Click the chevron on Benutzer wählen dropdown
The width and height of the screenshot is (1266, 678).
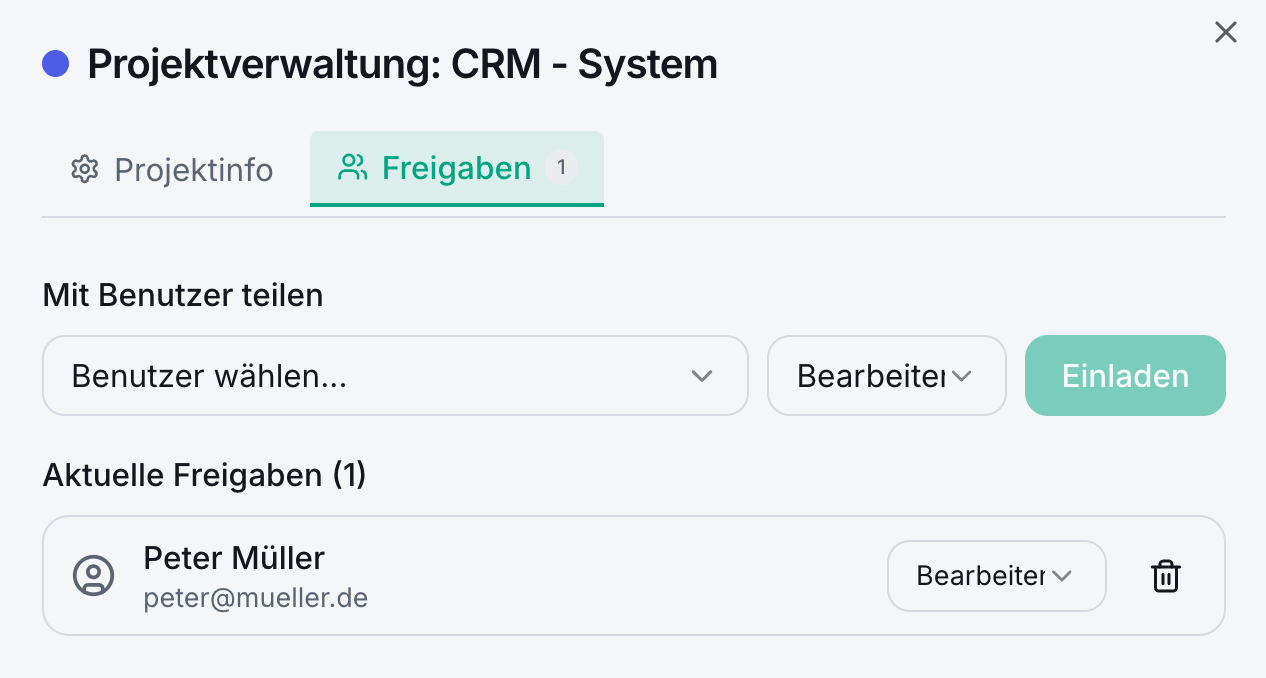click(703, 376)
